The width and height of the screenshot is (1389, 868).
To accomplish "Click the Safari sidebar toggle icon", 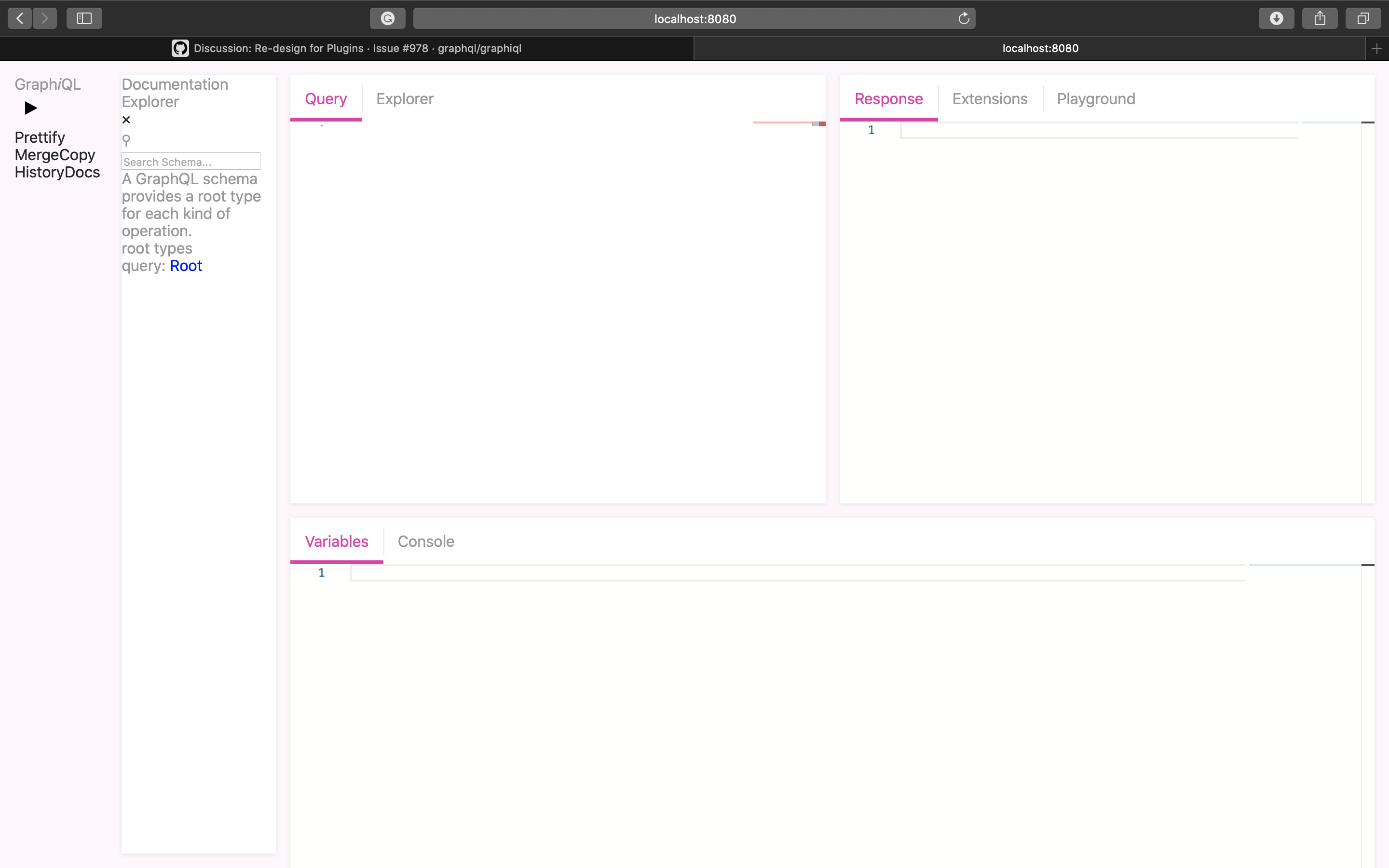I will [84, 18].
